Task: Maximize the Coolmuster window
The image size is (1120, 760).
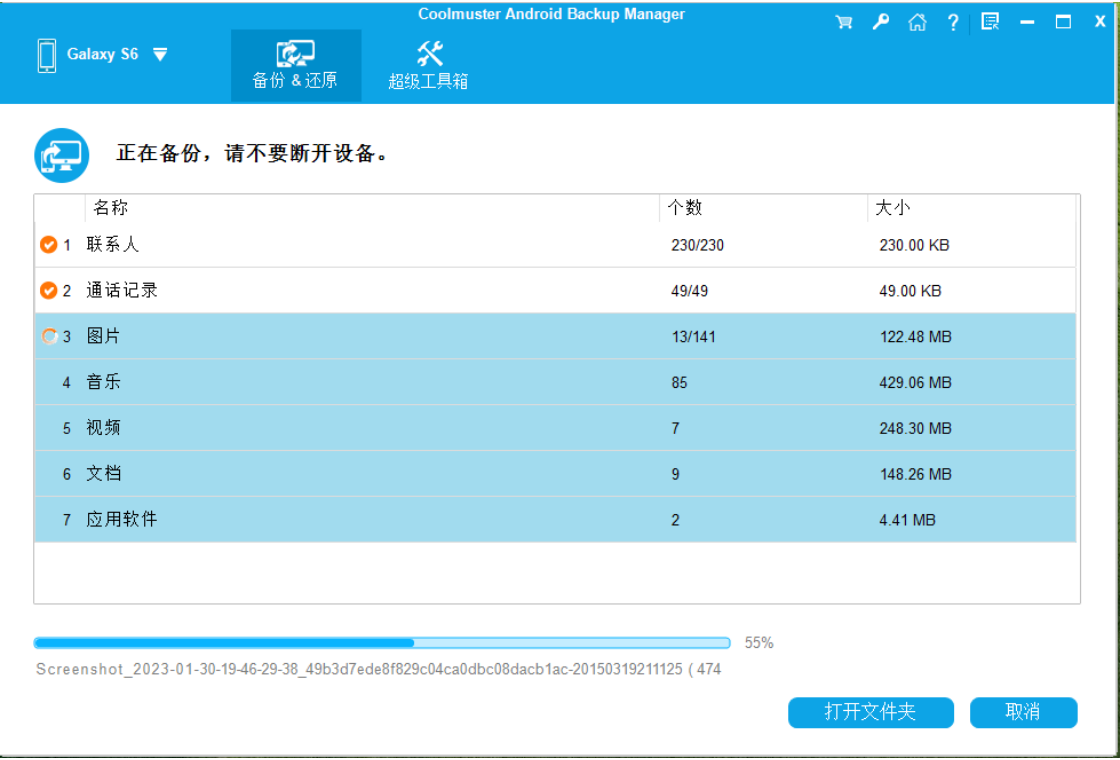Action: click(1064, 22)
